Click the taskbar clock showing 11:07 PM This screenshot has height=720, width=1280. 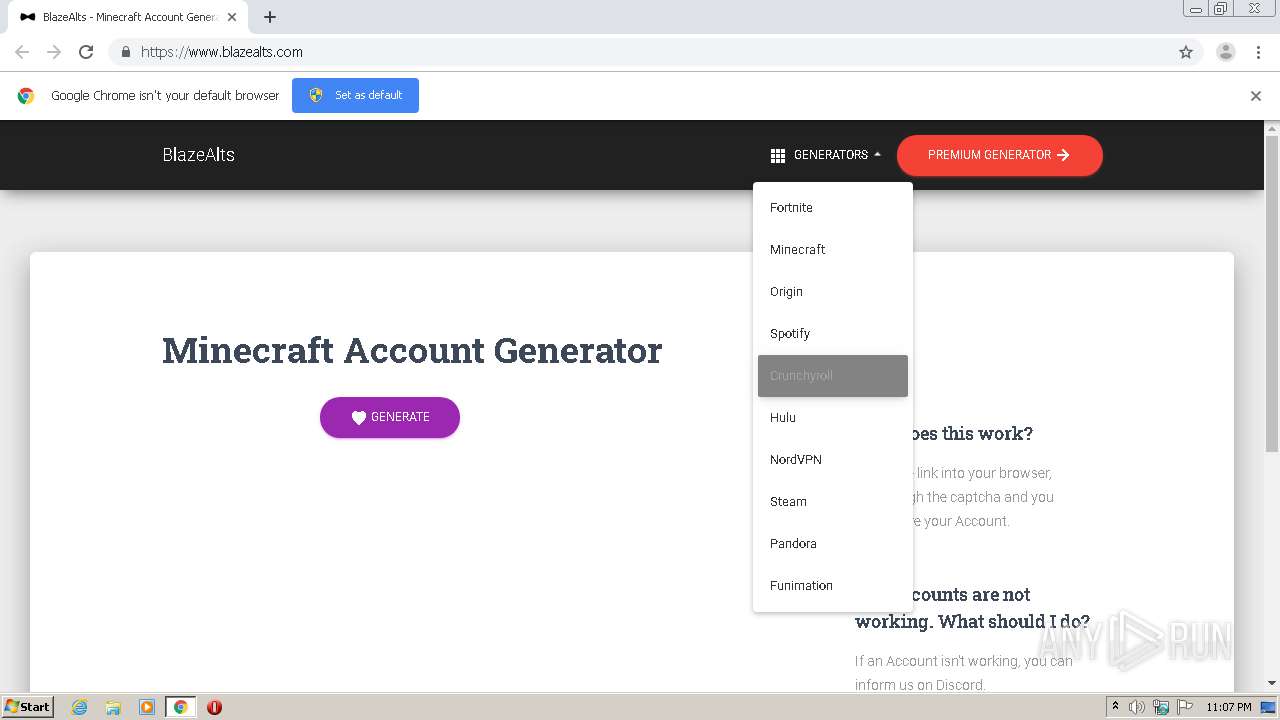pyautogui.click(x=1229, y=707)
